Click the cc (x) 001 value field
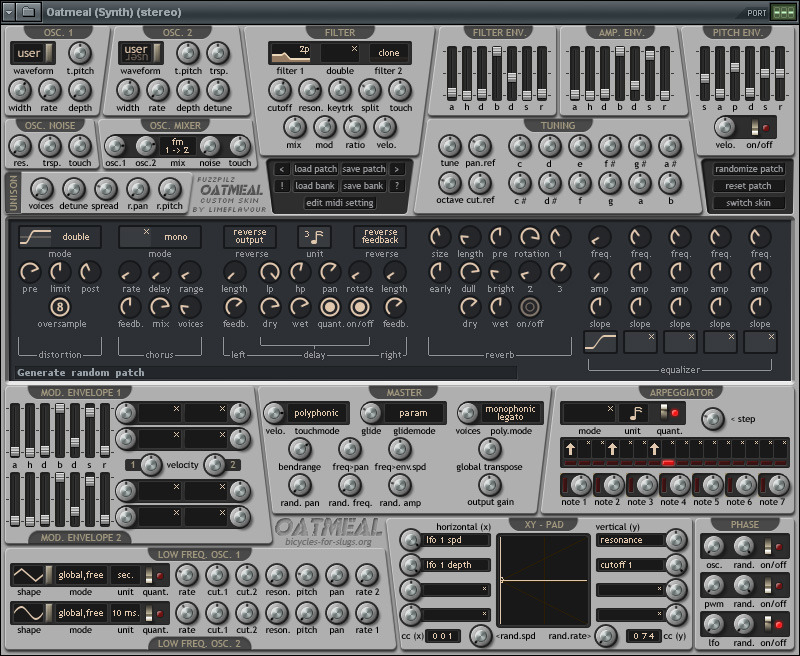 pos(442,636)
